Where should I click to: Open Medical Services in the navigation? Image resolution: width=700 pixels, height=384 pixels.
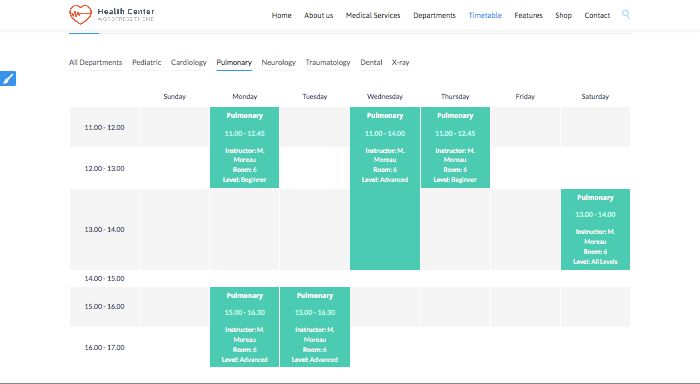(x=373, y=15)
